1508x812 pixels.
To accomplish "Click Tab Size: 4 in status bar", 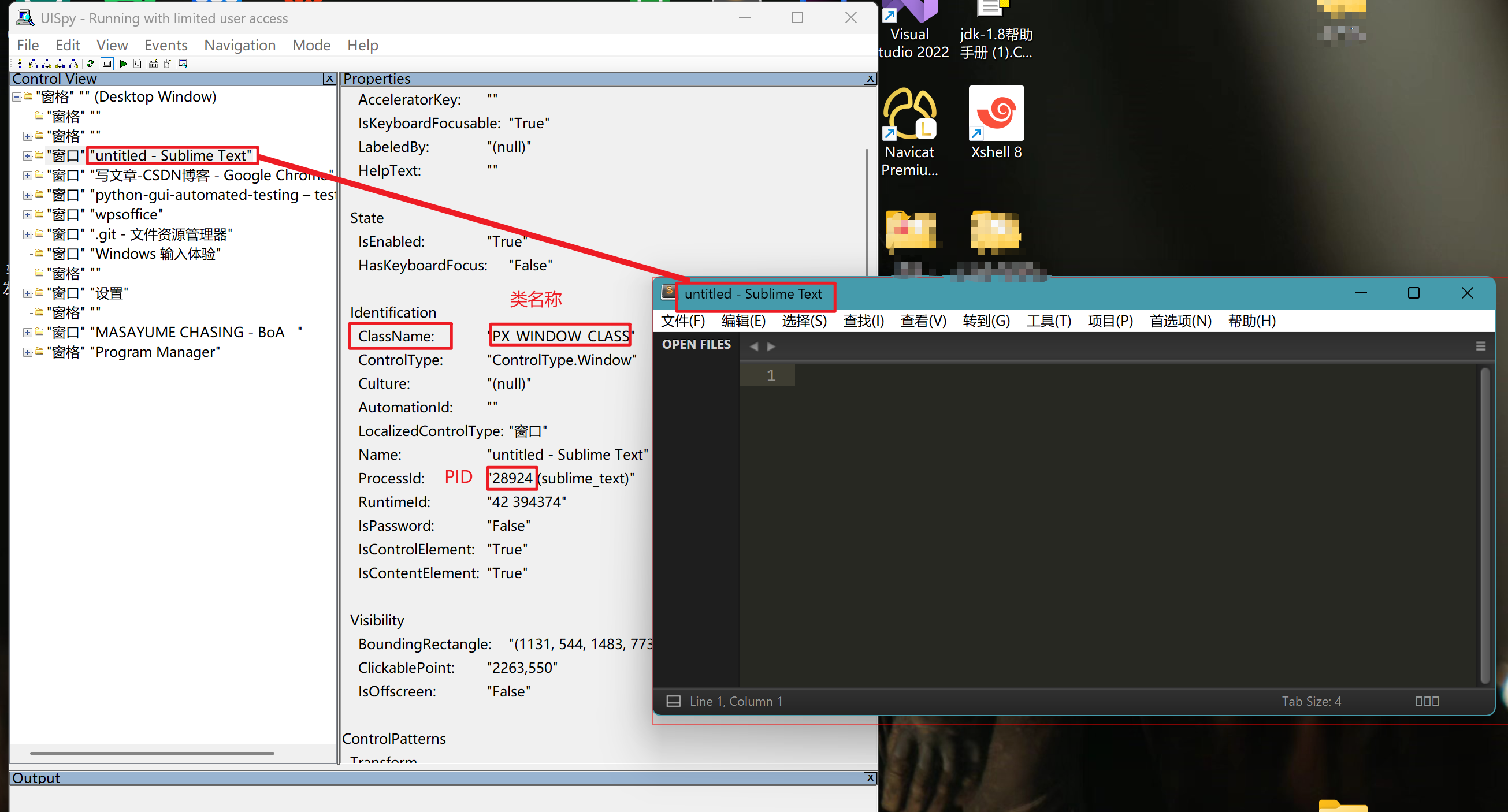I will 1311,701.
